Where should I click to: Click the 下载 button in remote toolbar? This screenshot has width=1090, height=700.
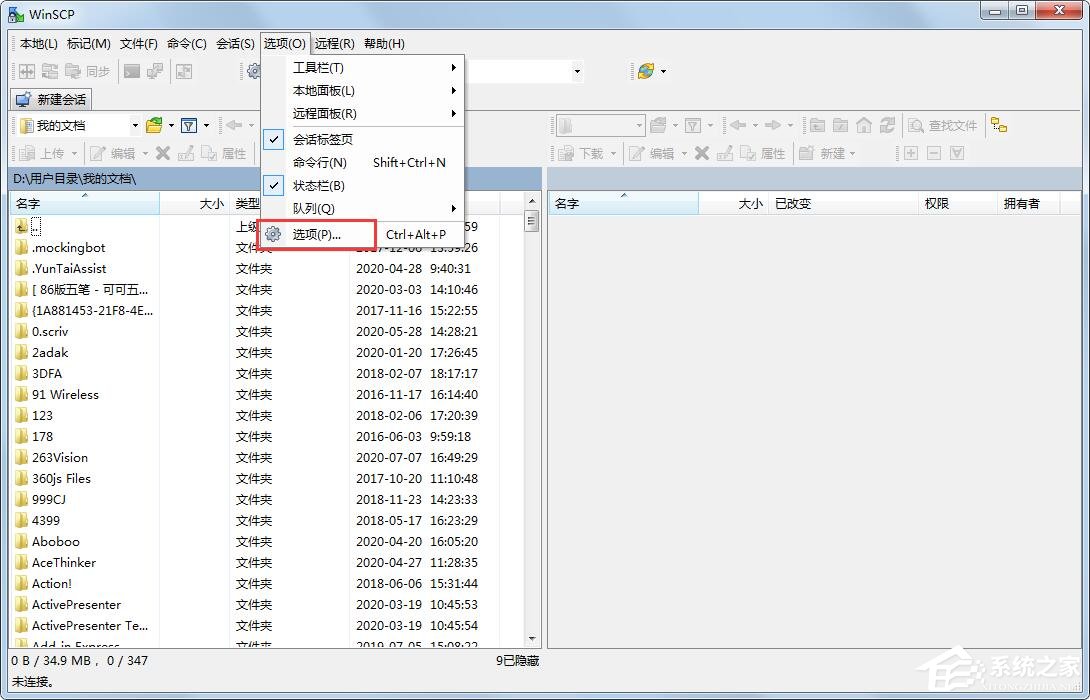(x=582, y=154)
